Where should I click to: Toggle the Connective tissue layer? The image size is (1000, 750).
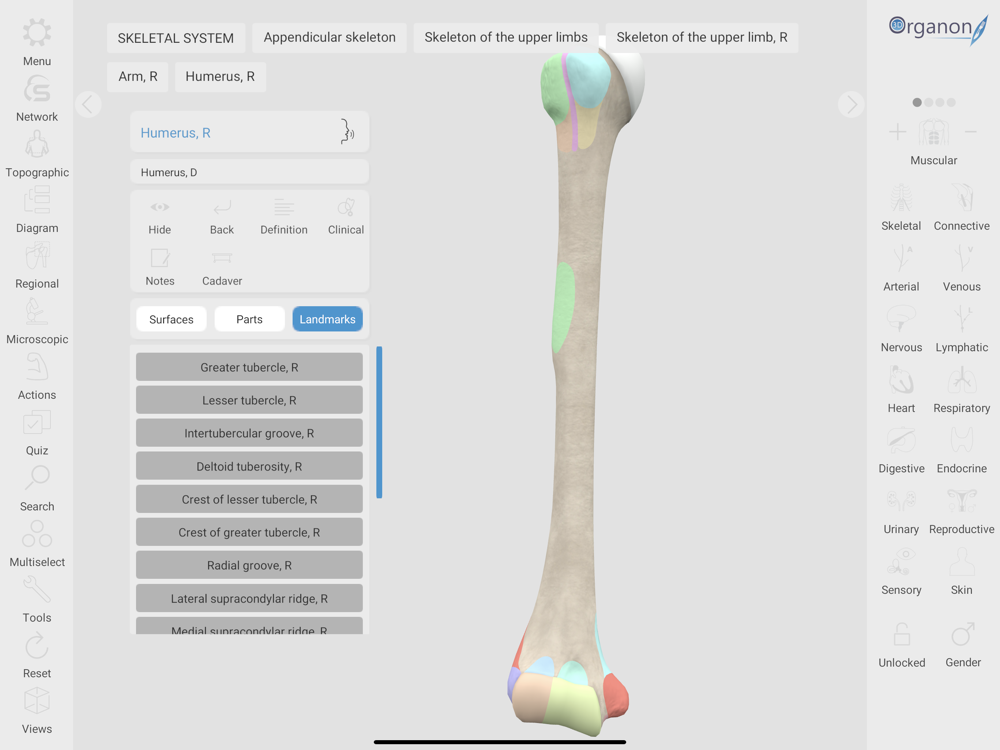click(x=962, y=198)
